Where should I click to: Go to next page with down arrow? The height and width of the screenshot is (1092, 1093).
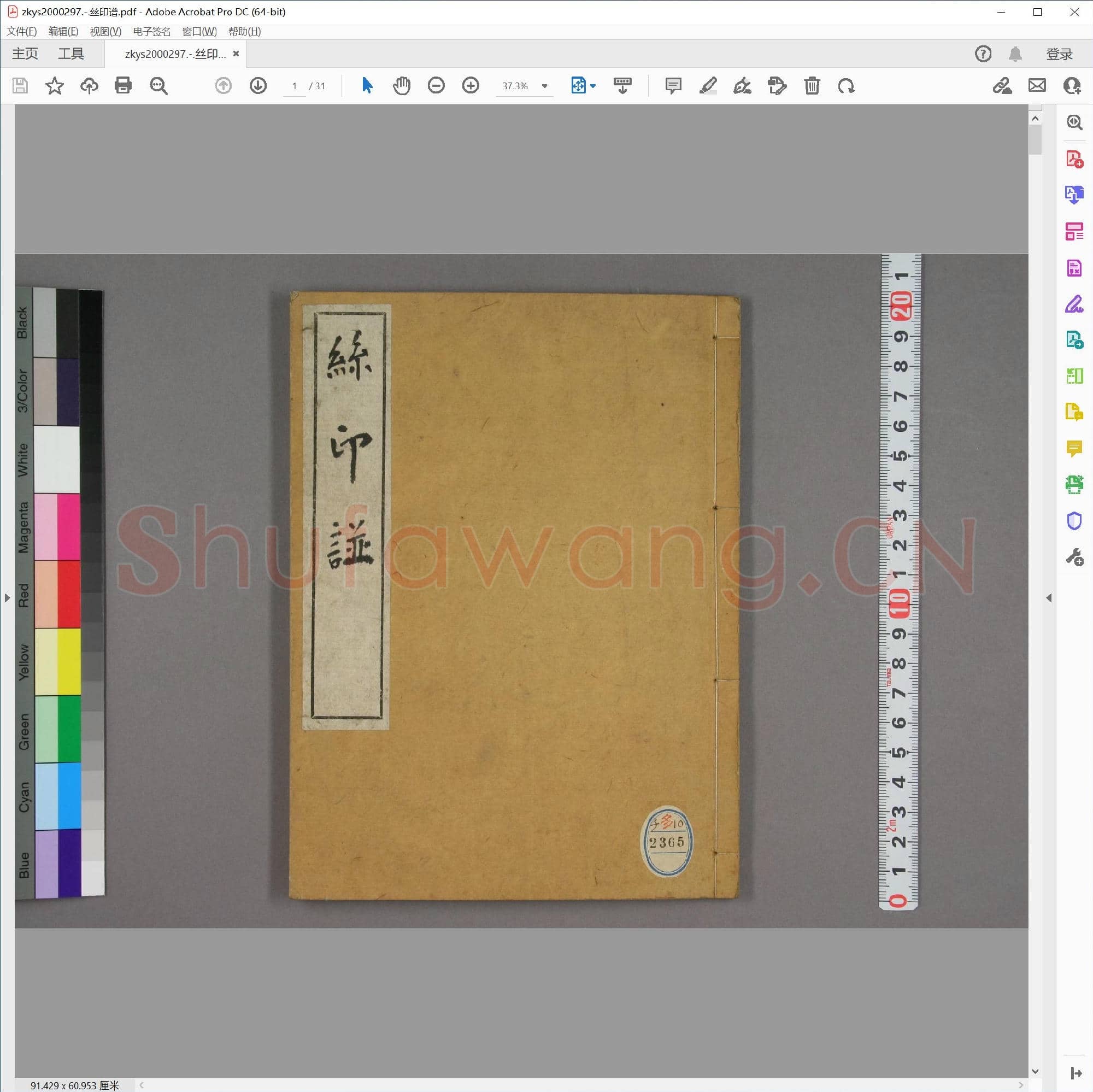[x=258, y=85]
